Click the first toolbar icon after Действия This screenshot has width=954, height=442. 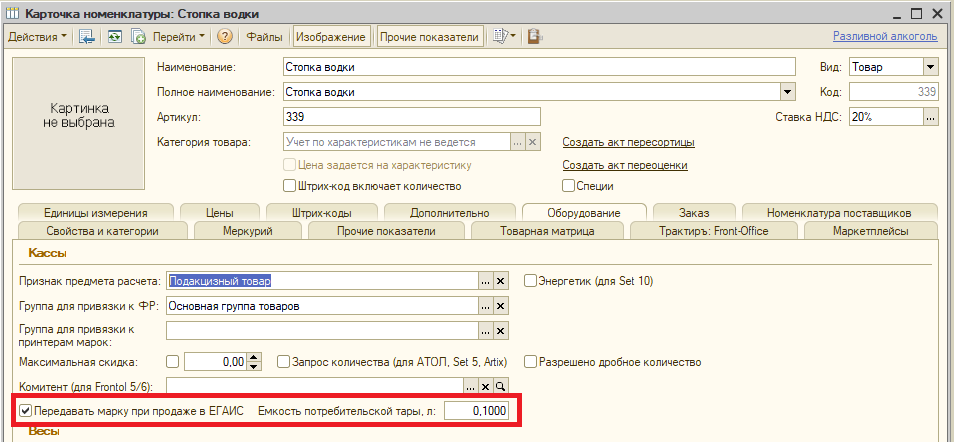click(x=87, y=37)
